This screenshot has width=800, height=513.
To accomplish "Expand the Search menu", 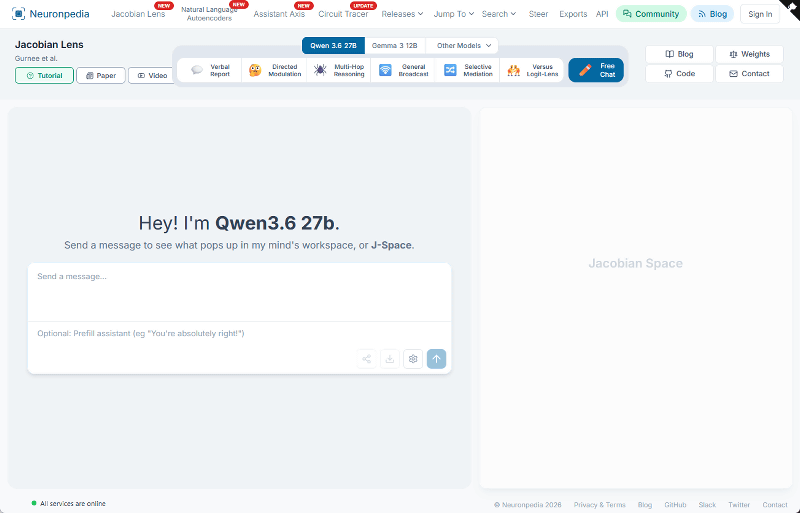I will [x=498, y=14].
